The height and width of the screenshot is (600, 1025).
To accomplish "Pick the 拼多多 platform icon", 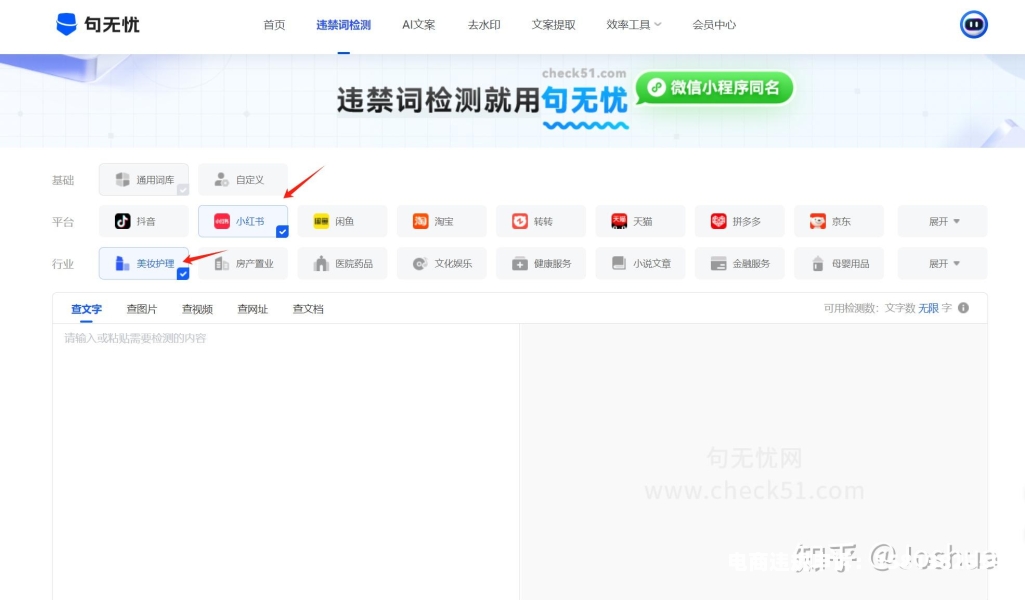I will (718, 221).
